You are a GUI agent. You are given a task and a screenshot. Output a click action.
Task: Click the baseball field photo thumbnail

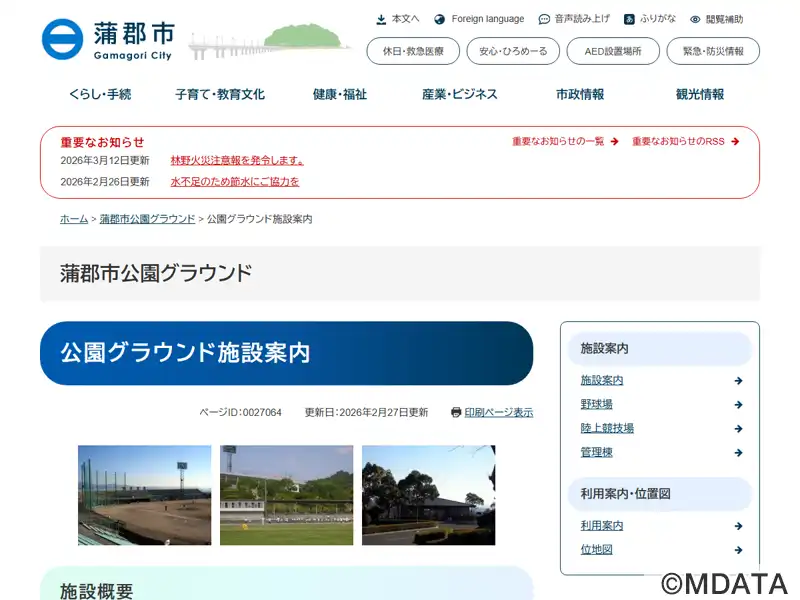pos(145,495)
